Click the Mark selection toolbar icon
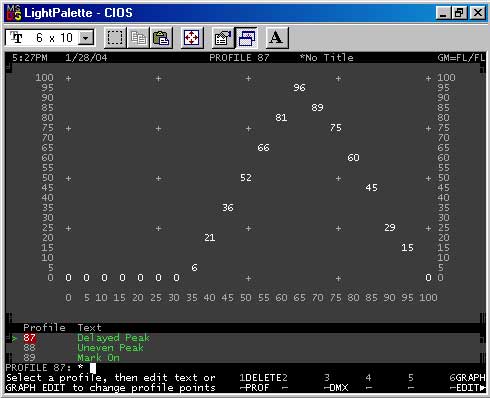 pyautogui.click(x=115, y=38)
